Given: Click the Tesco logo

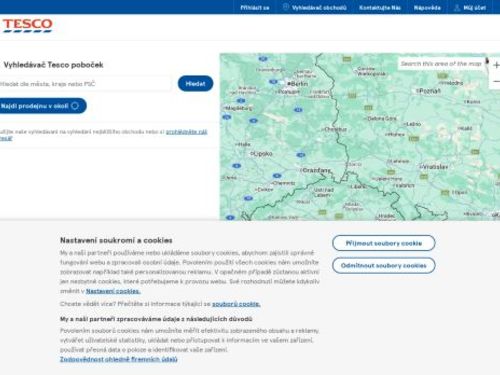Looking at the screenshot, I should [28, 25].
